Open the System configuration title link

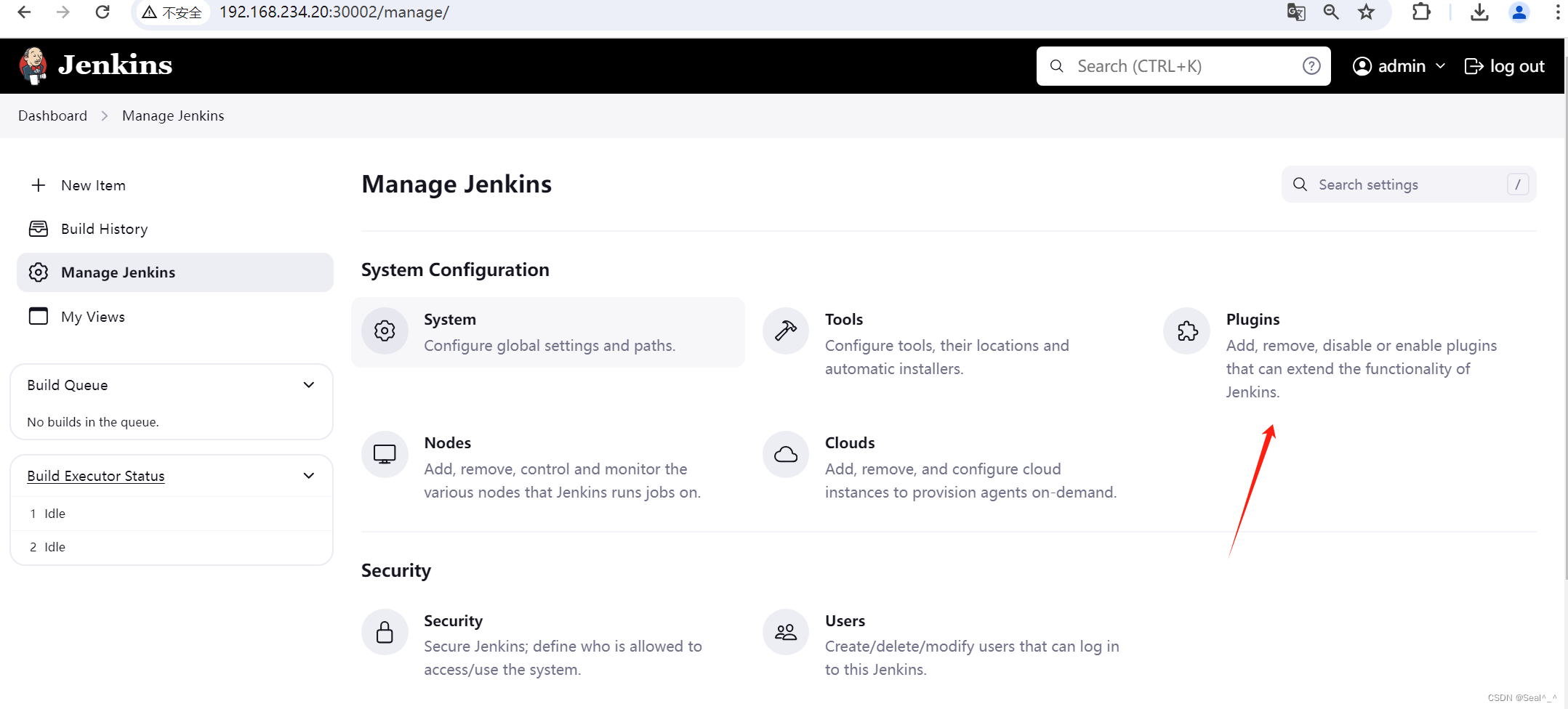pos(450,319)
